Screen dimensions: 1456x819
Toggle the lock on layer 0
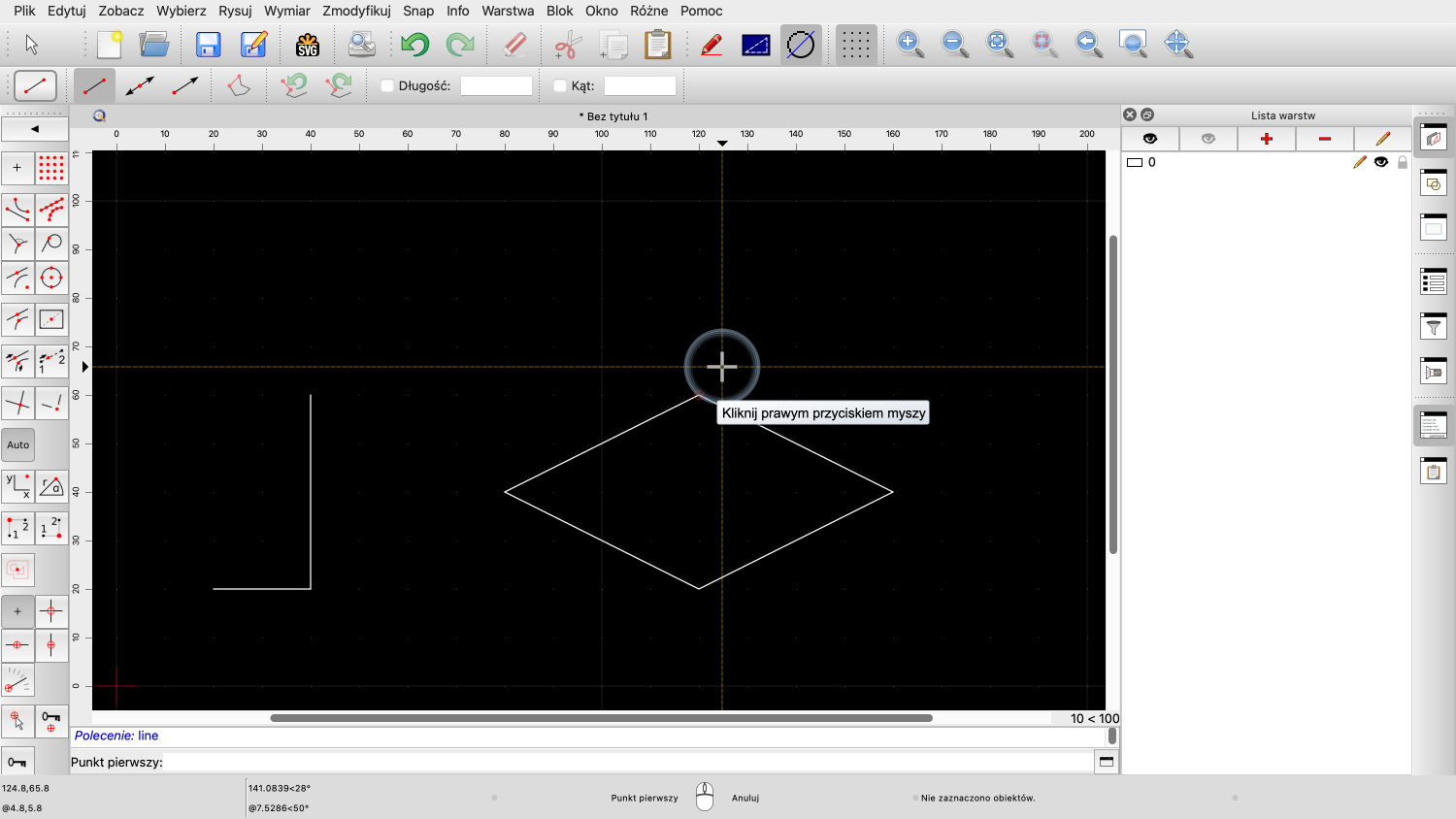[x=1402, y=162]
